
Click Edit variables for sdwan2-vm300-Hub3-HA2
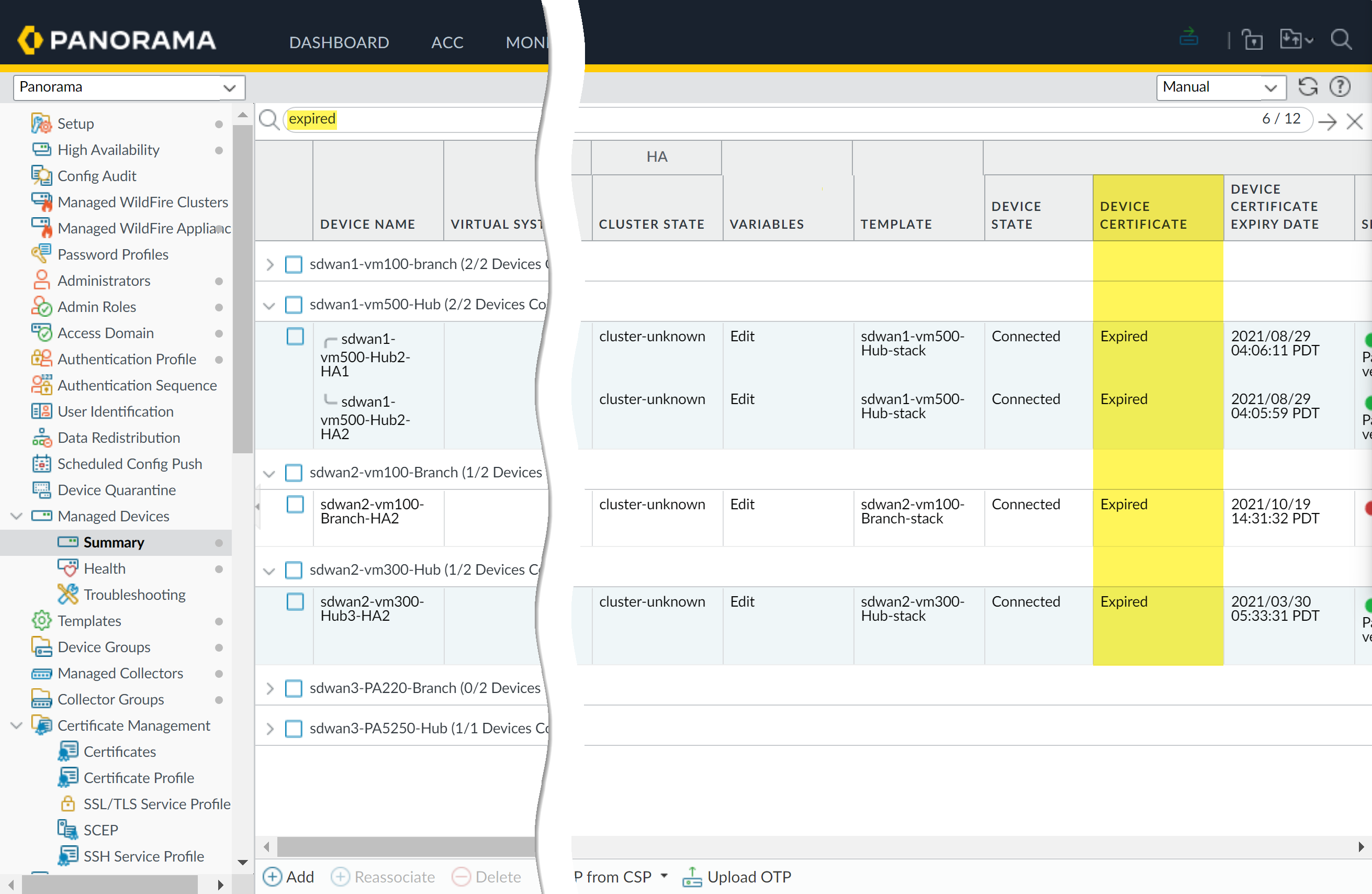pos(742,601)
